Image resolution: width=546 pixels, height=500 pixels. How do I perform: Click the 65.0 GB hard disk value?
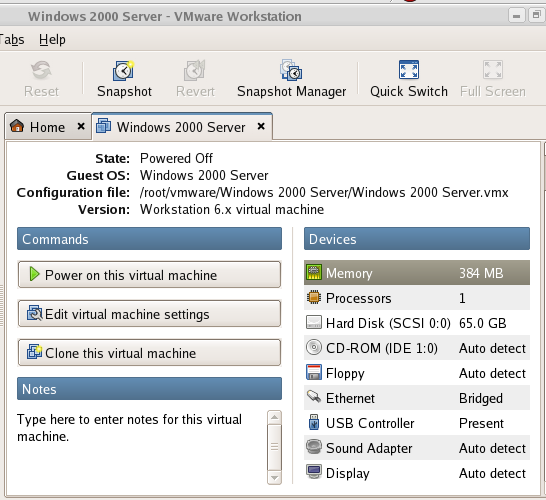click(x=482, y=323)
